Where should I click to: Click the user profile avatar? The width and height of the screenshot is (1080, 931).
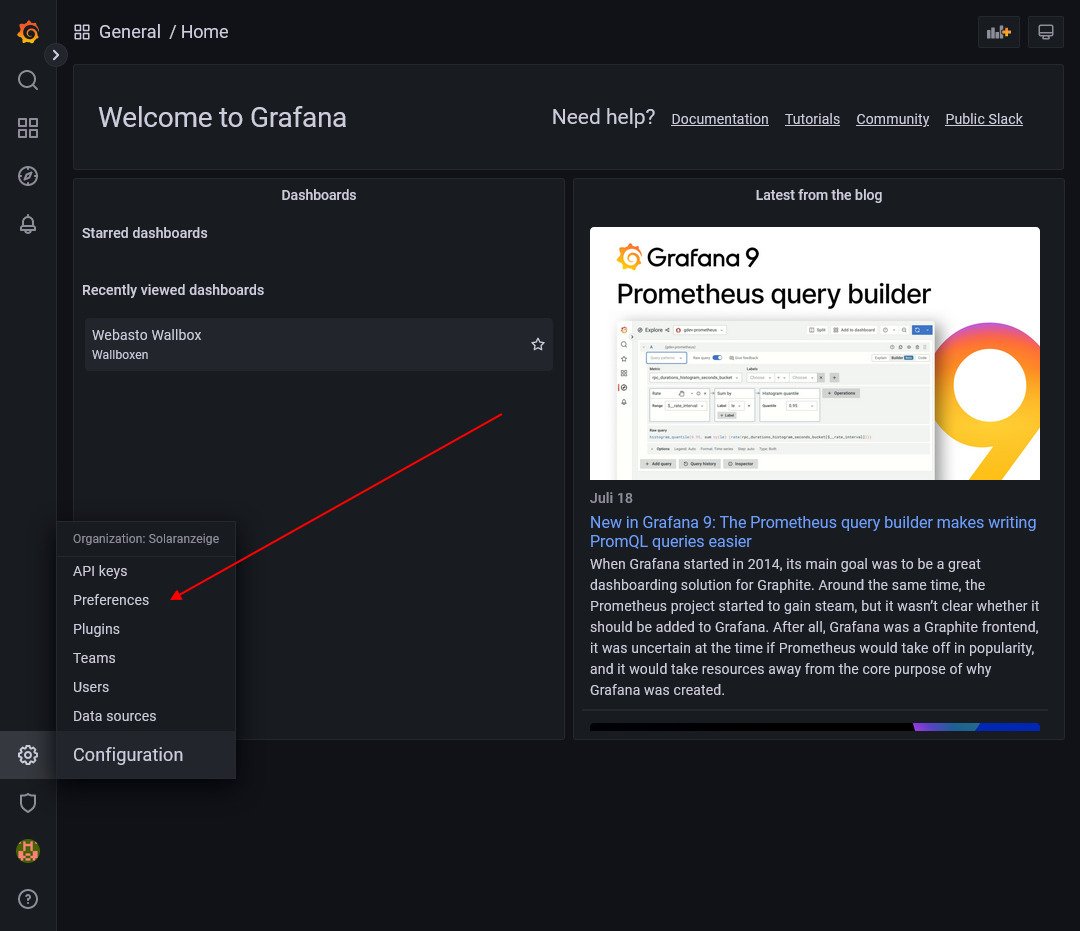coord(28,851)
